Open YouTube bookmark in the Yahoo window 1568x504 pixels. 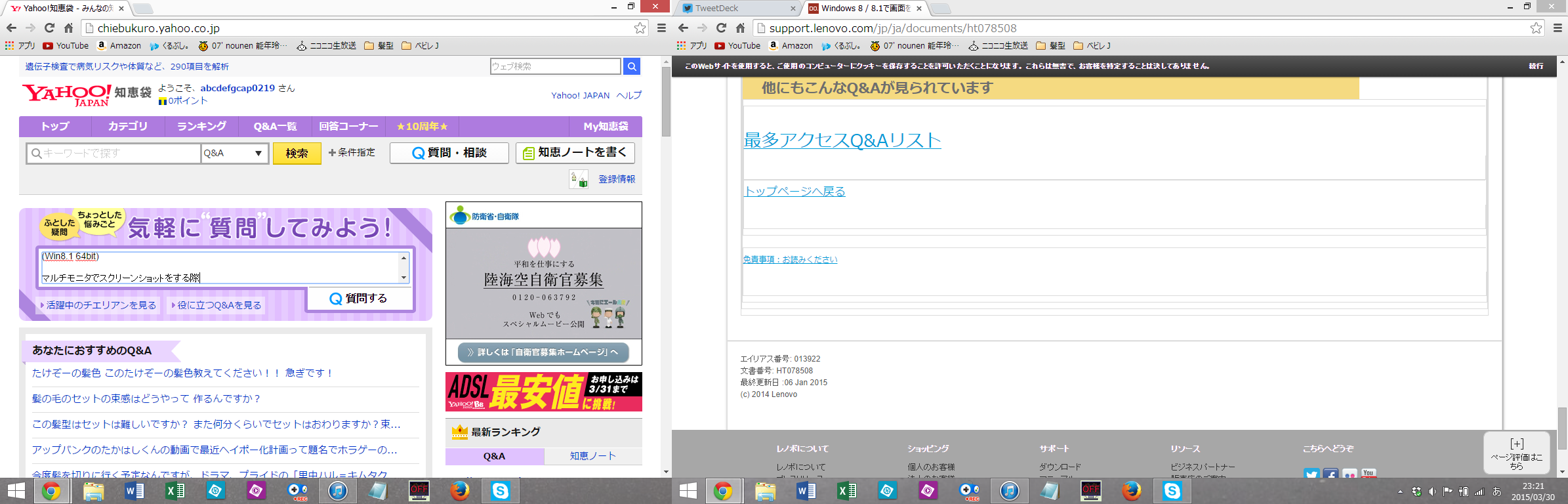click(x=66, y=46)
